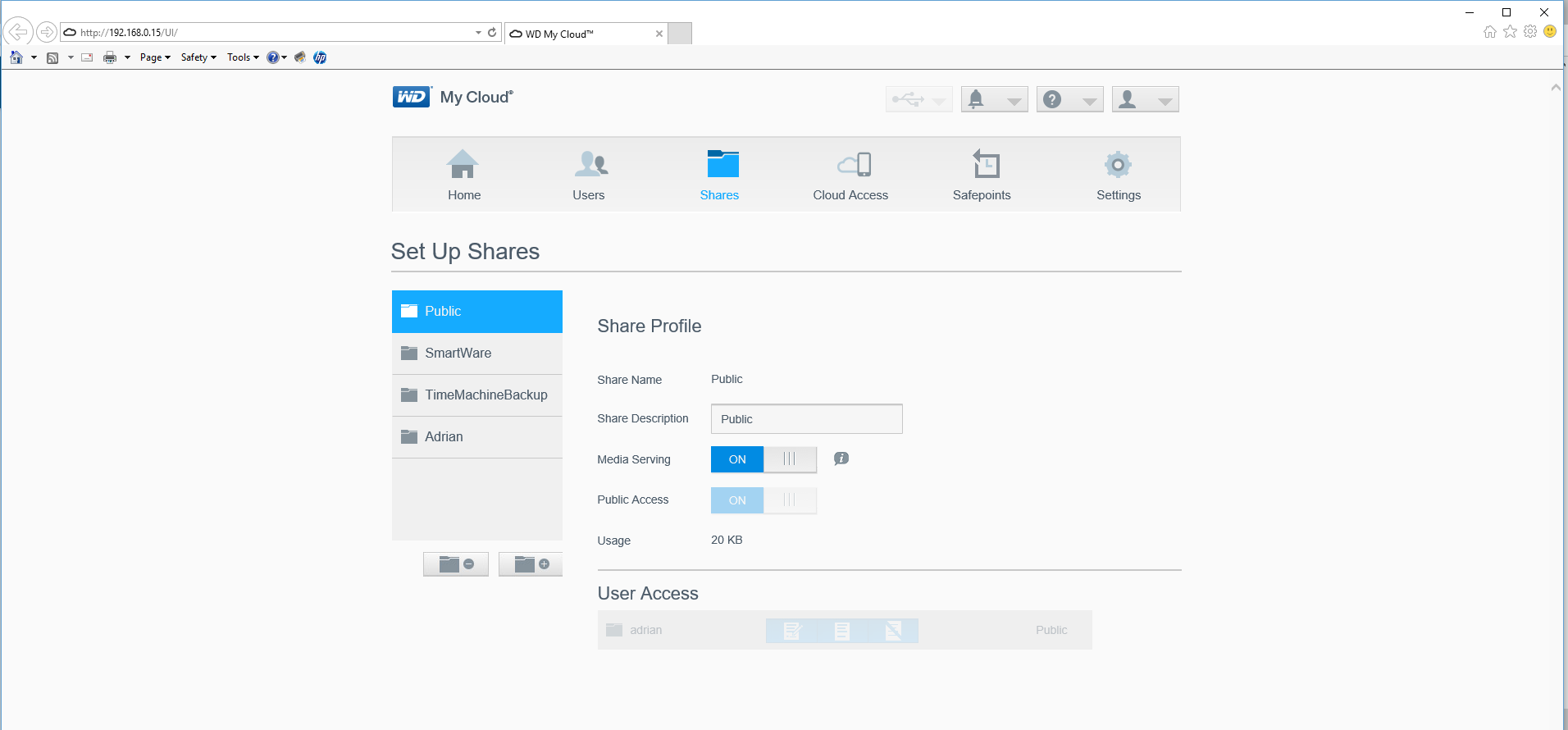
Task: Expand the browser Help dropdown arrow
Action: coord(285,57)
